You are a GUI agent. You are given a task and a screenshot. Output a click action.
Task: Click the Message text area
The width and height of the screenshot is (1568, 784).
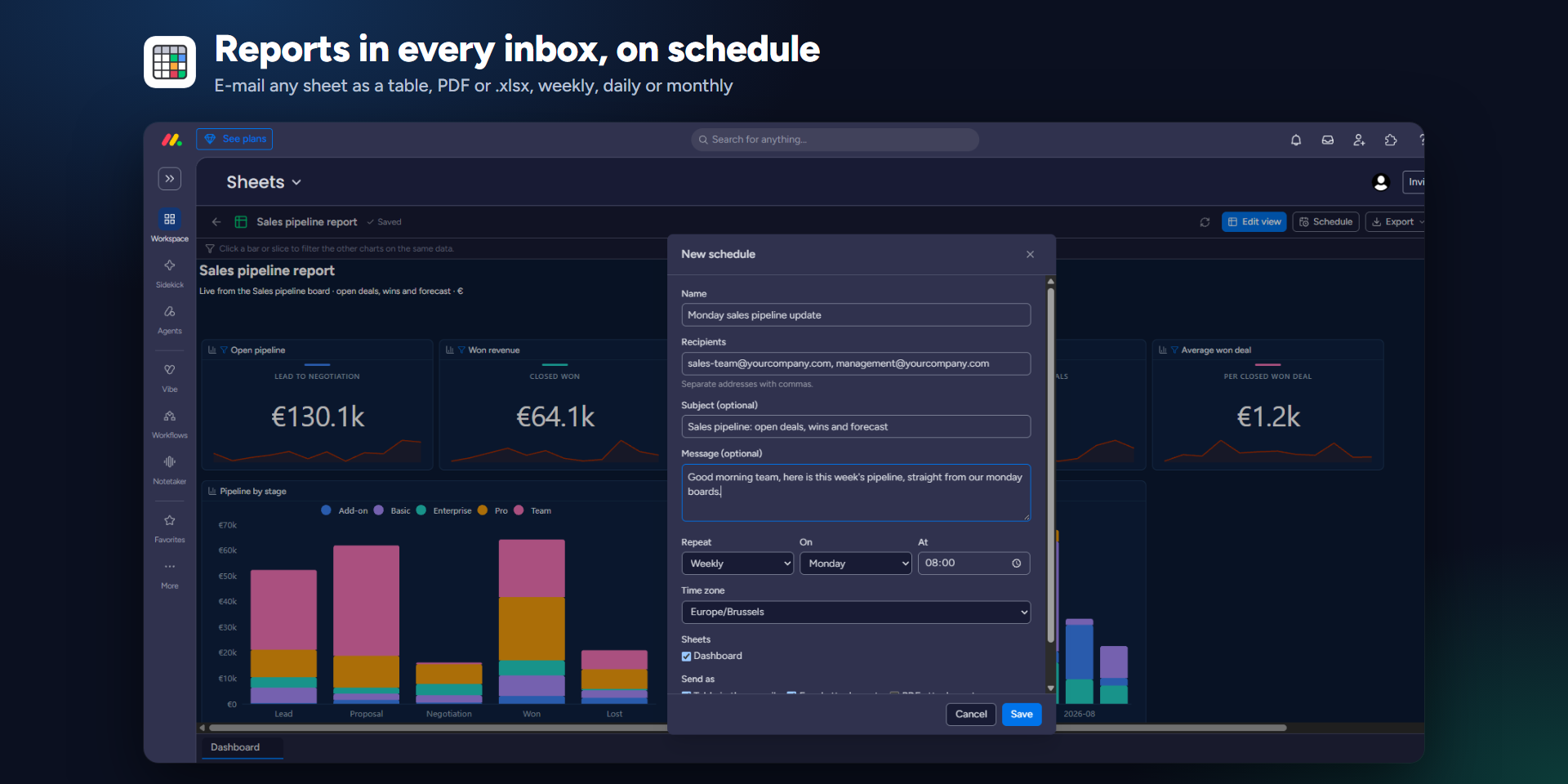[x=856, y=493]
